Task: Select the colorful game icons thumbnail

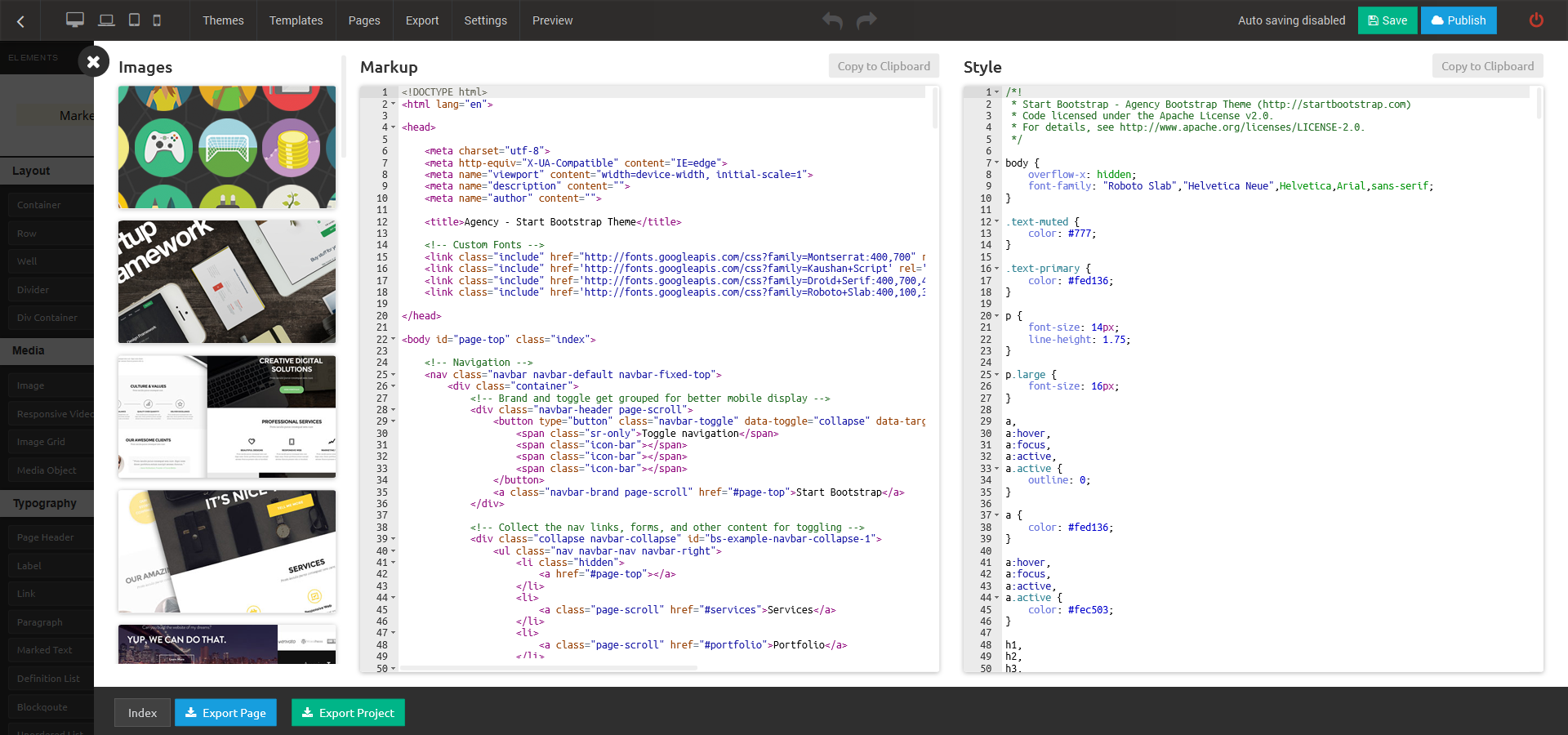Action: [227, 147]
